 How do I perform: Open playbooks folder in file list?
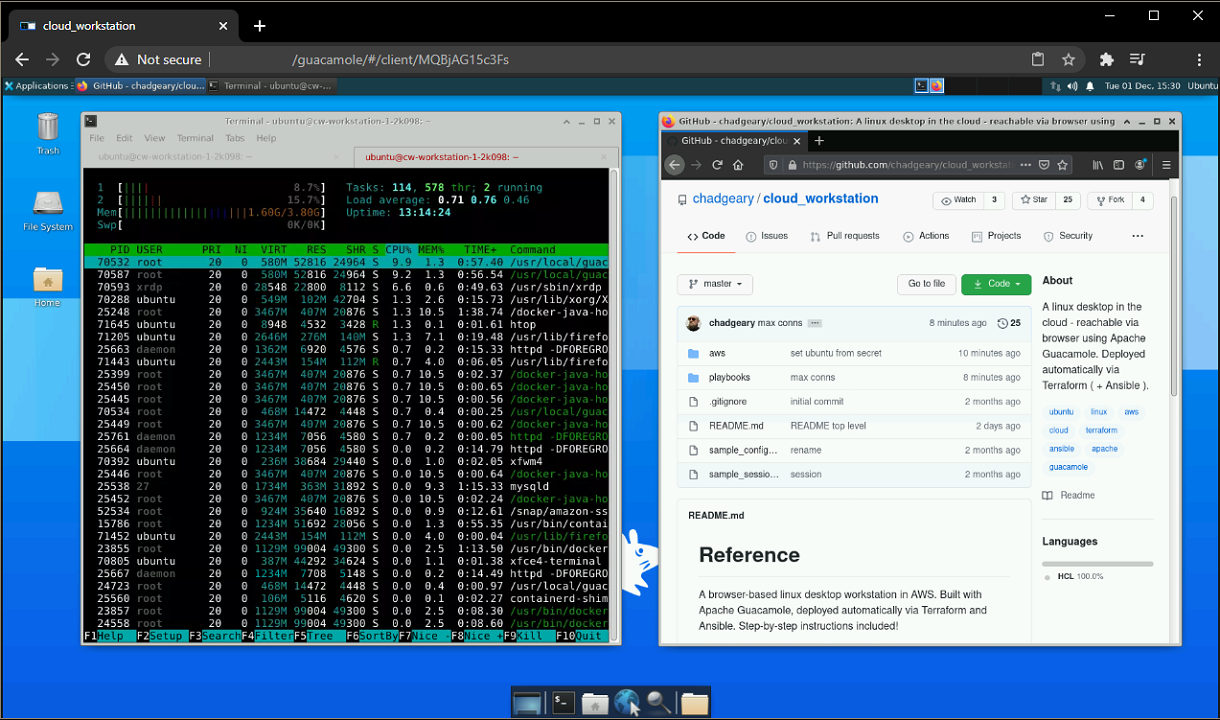tap(729, 377)
